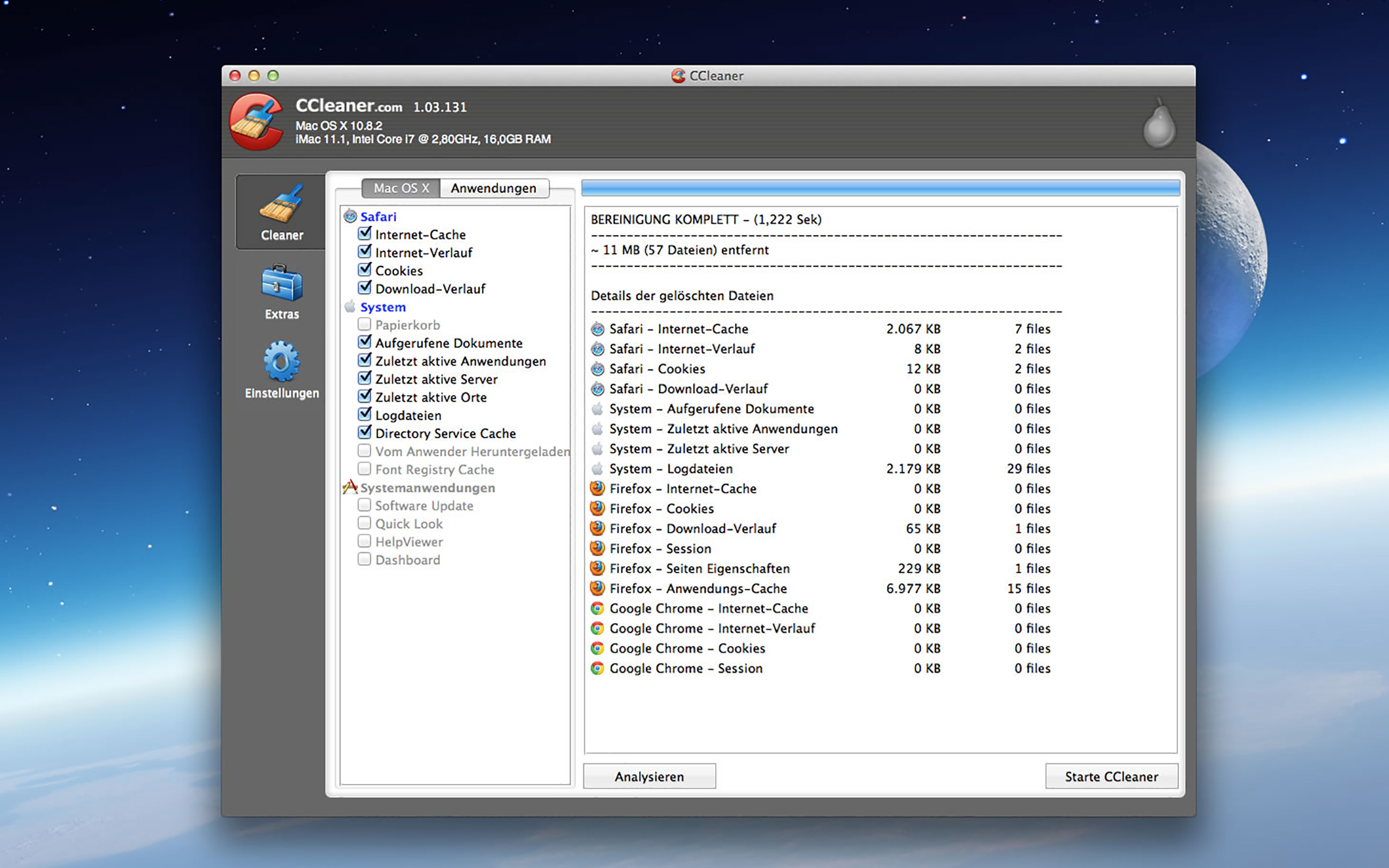Click Chrome icon of Cookies result
Viewport: 1389px width, 868px height.
point(597,648)
